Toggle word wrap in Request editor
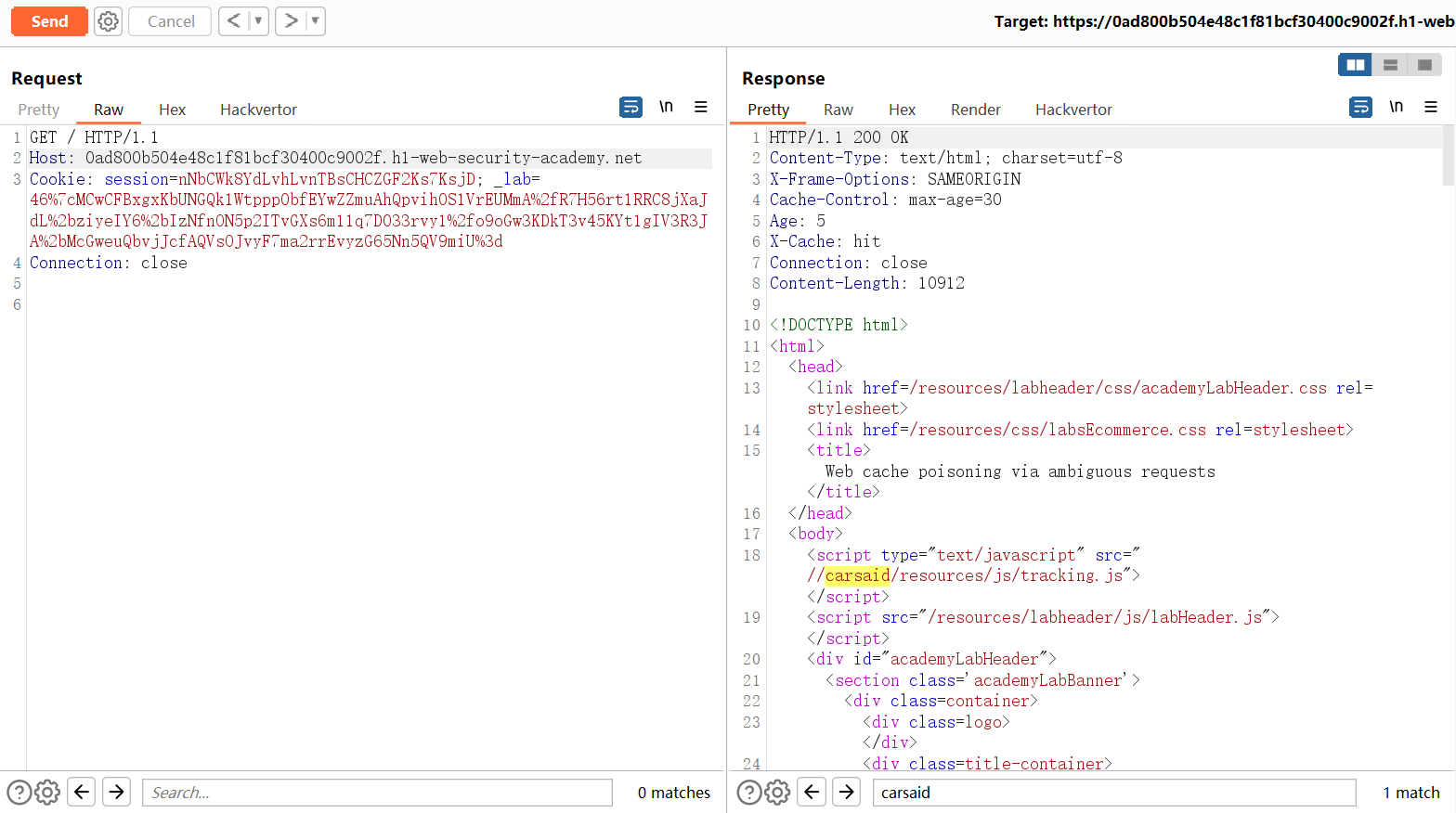 pyautogui.click(x=630, y=108)
